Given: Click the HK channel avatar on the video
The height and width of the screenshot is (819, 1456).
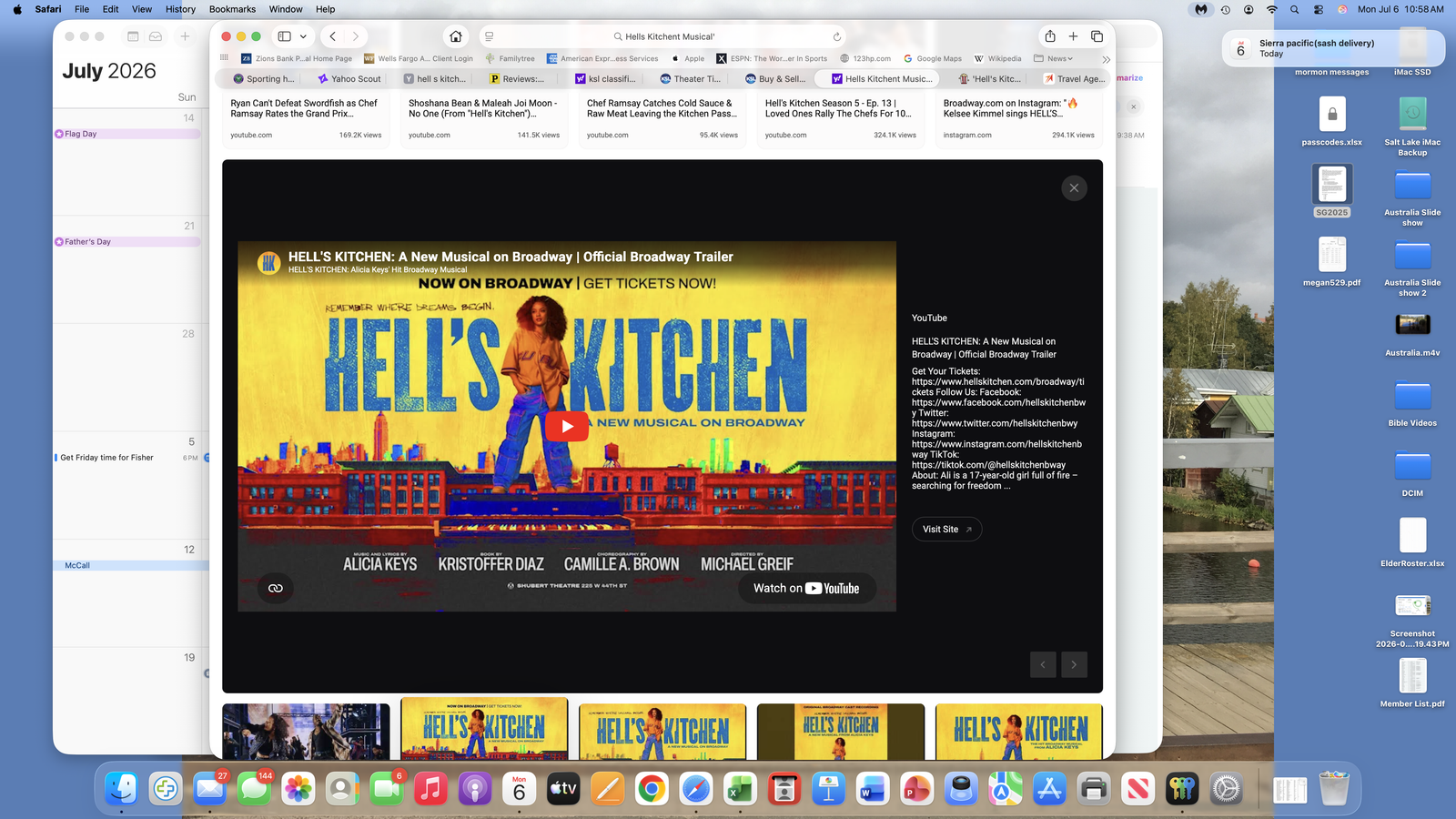Looking at the screenshot, I should click(x=268, y=263).
